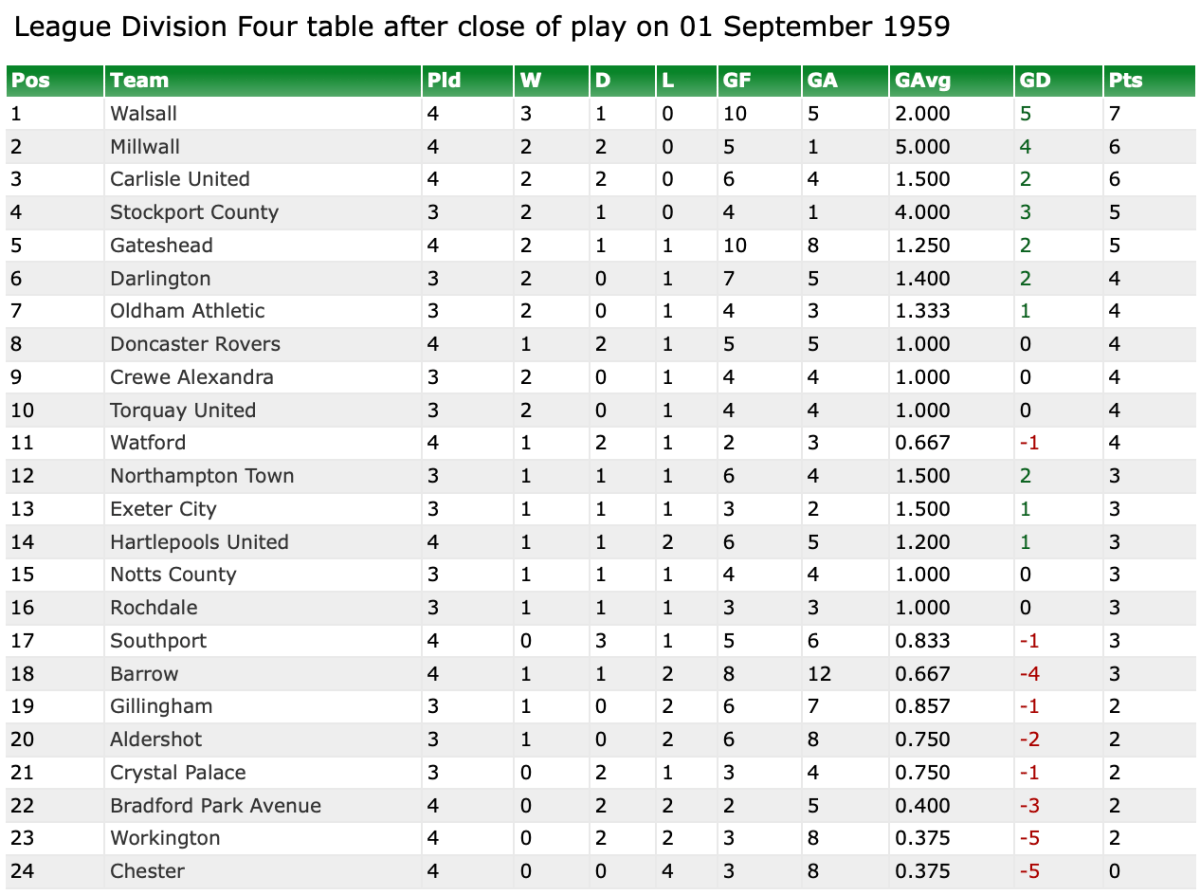
Task: Click the Team column header
Action: [x=139, y=81]
